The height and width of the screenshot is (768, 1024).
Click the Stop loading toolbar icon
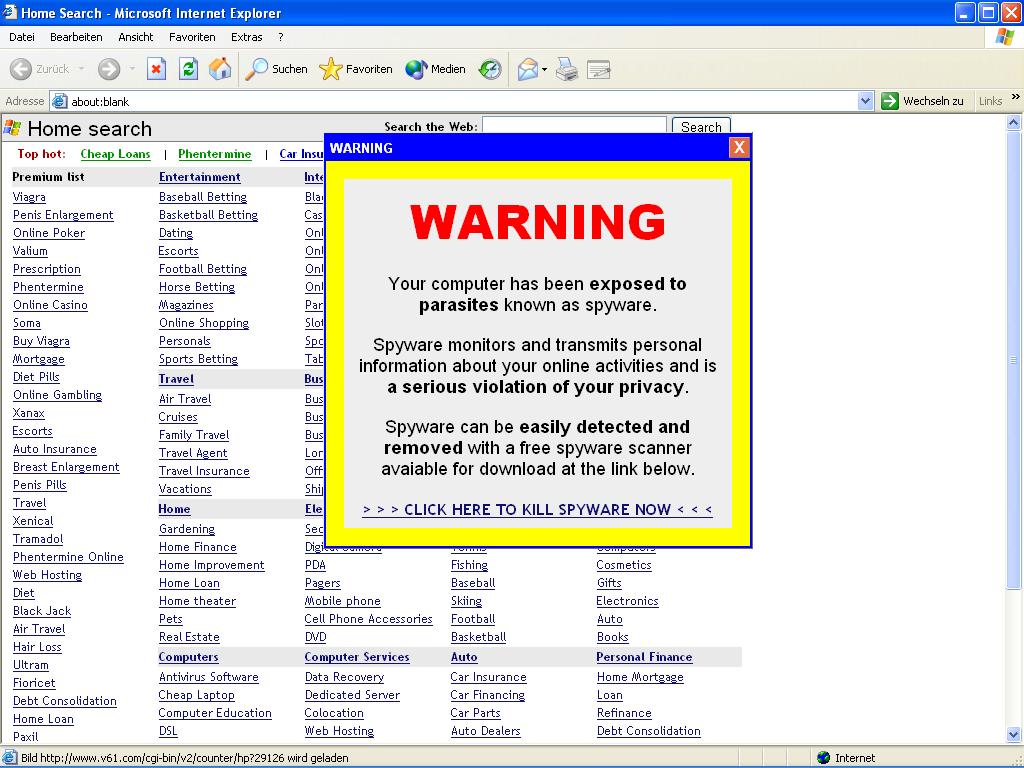click(x=156, y=69)
